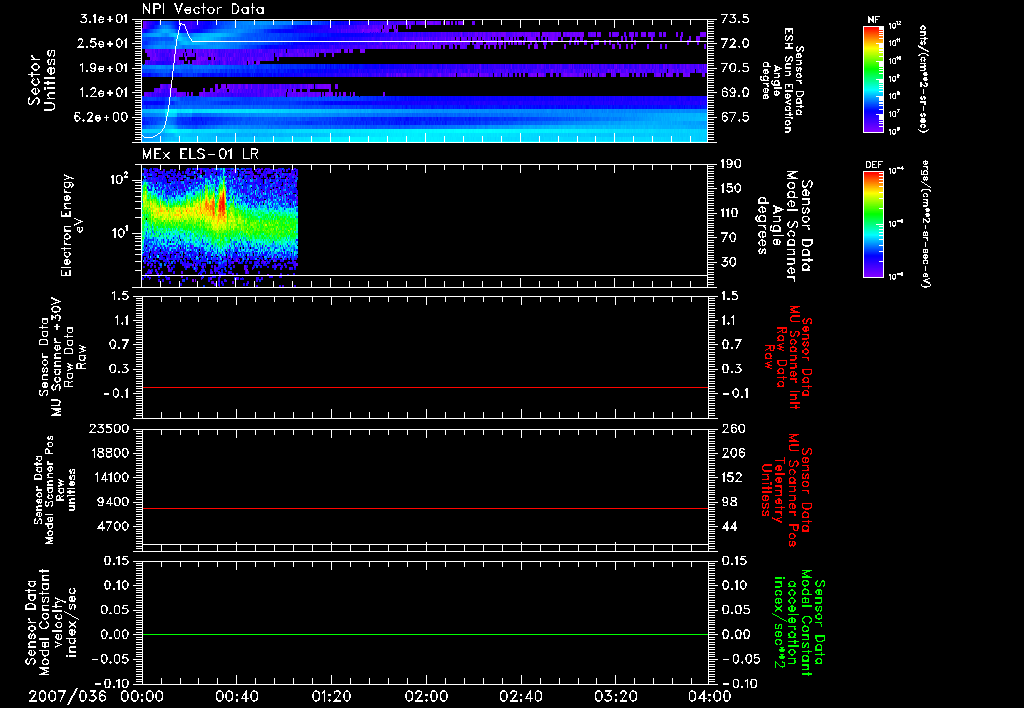The width and height of the screenshot is (1024, 708).
Task: Click the '98' telemetry tick value
Action: pos(728,502)
